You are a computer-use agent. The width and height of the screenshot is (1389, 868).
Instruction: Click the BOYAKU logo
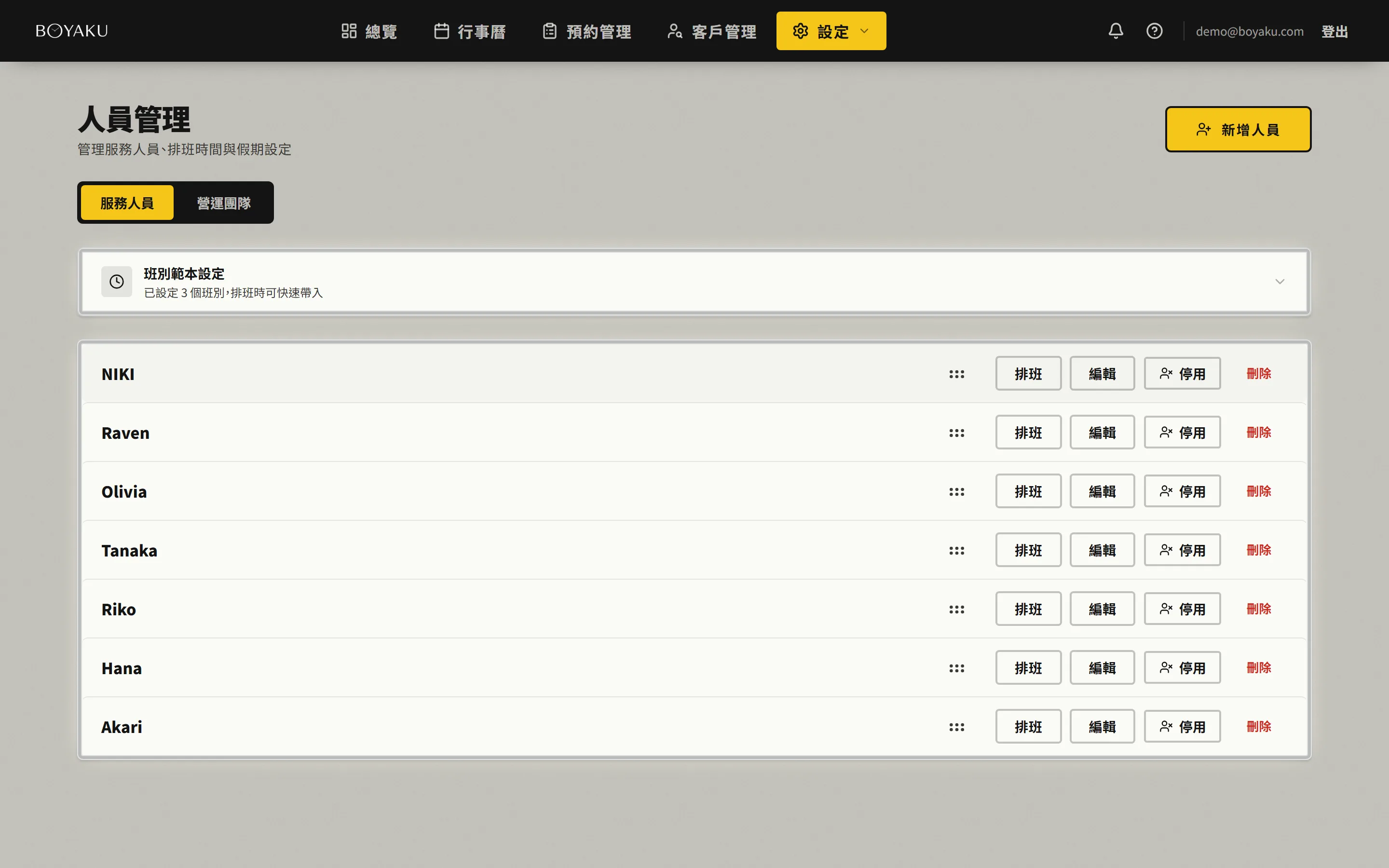click(72, 31)
